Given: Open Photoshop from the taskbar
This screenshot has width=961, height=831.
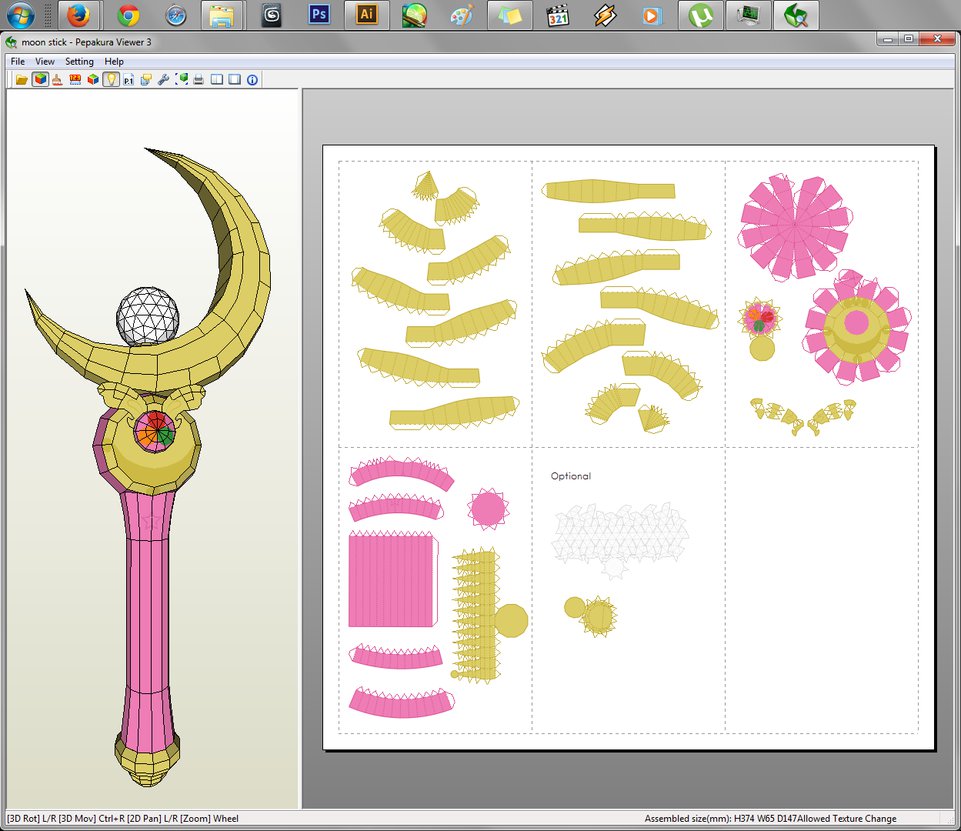Looking at the screenshot, I should pos(319,15).
